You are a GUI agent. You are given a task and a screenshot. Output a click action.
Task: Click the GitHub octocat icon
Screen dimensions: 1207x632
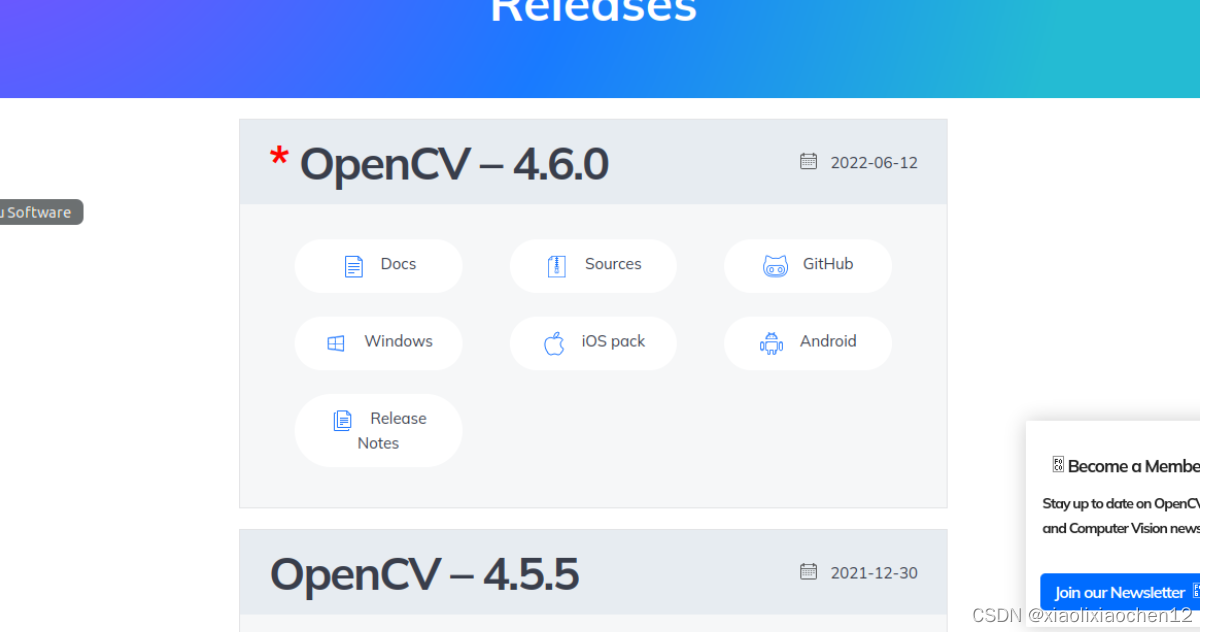click(x=775, y=266)
